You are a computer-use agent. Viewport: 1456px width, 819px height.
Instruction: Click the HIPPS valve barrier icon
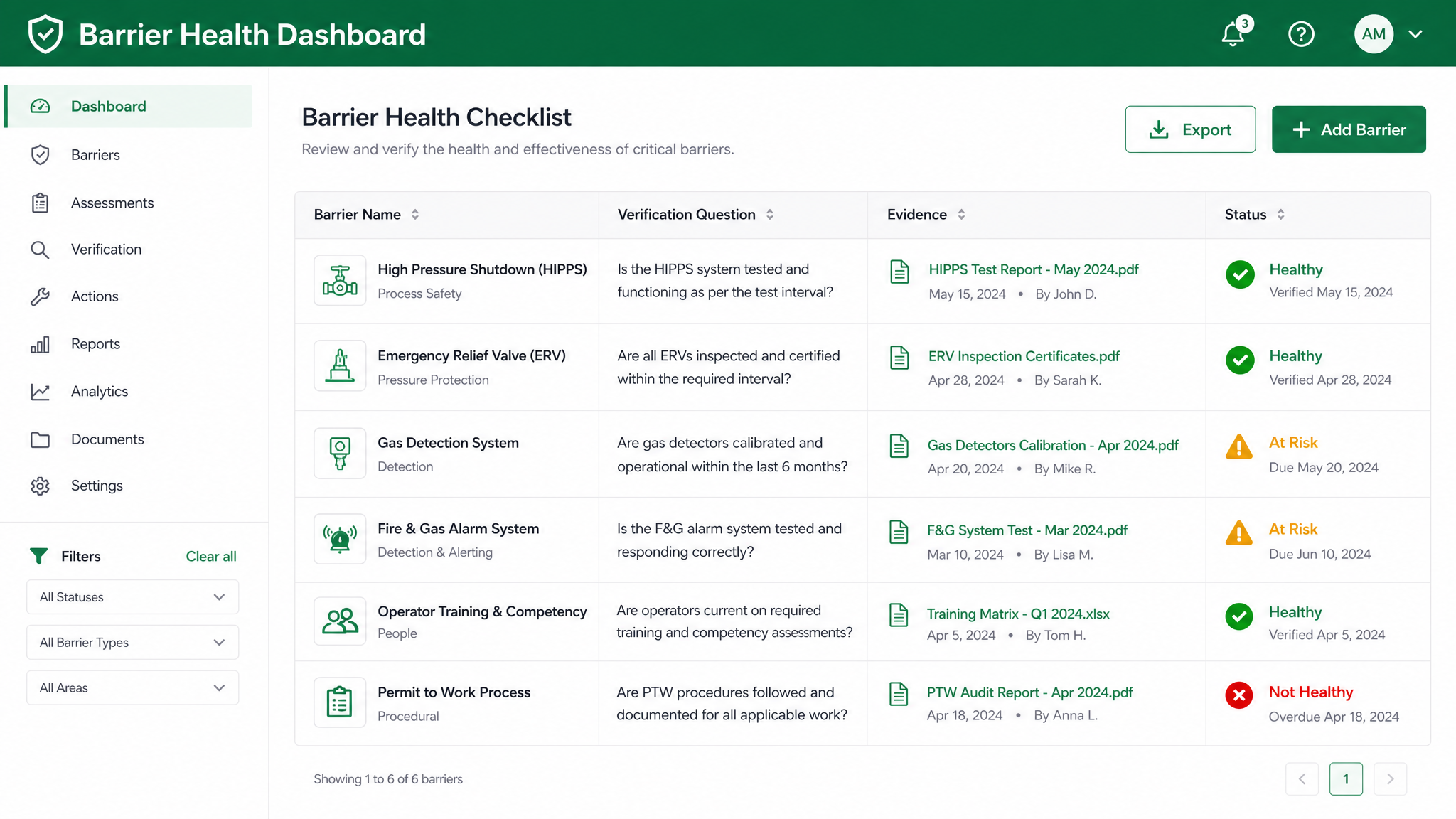tap(340, 280)
